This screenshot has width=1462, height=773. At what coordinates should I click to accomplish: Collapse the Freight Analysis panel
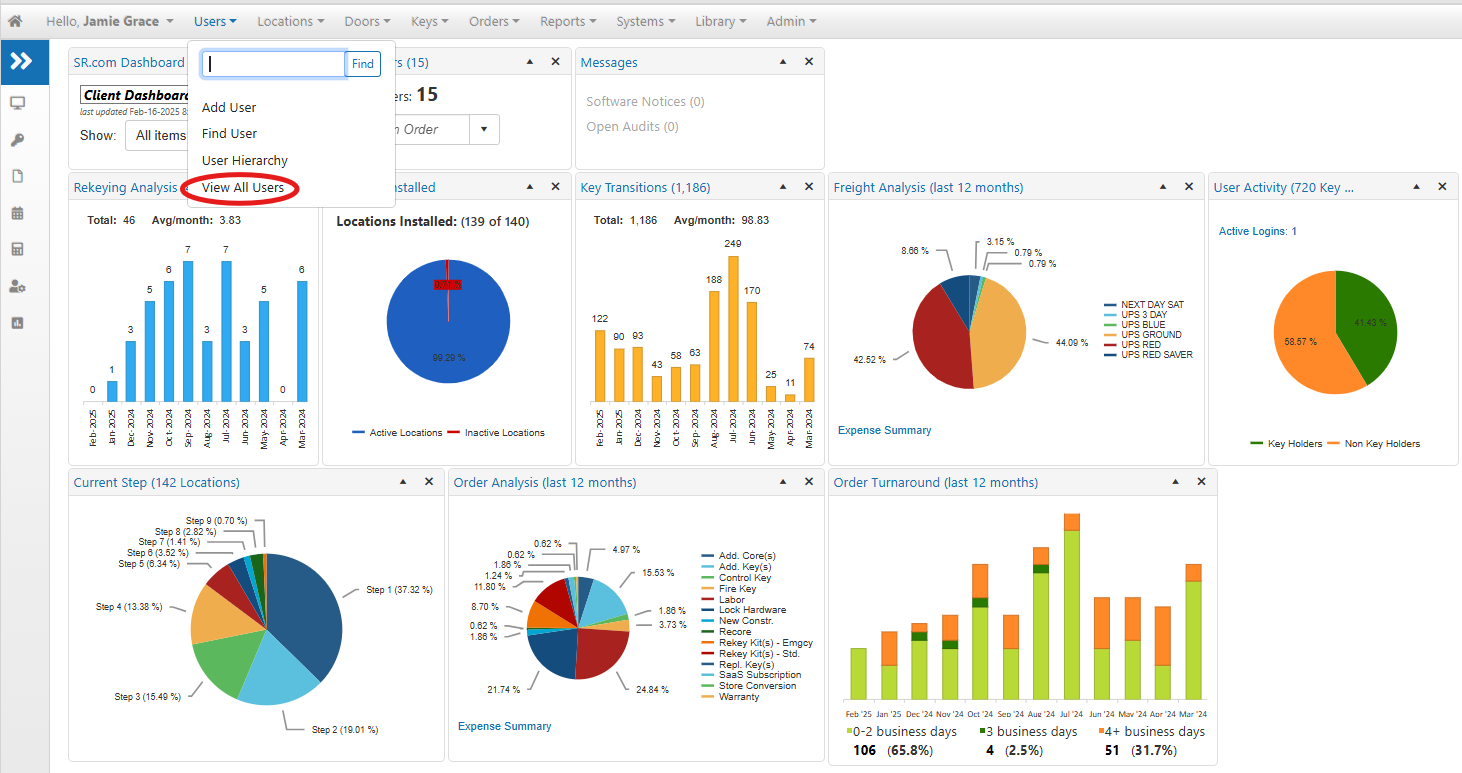click(1163, 187)
